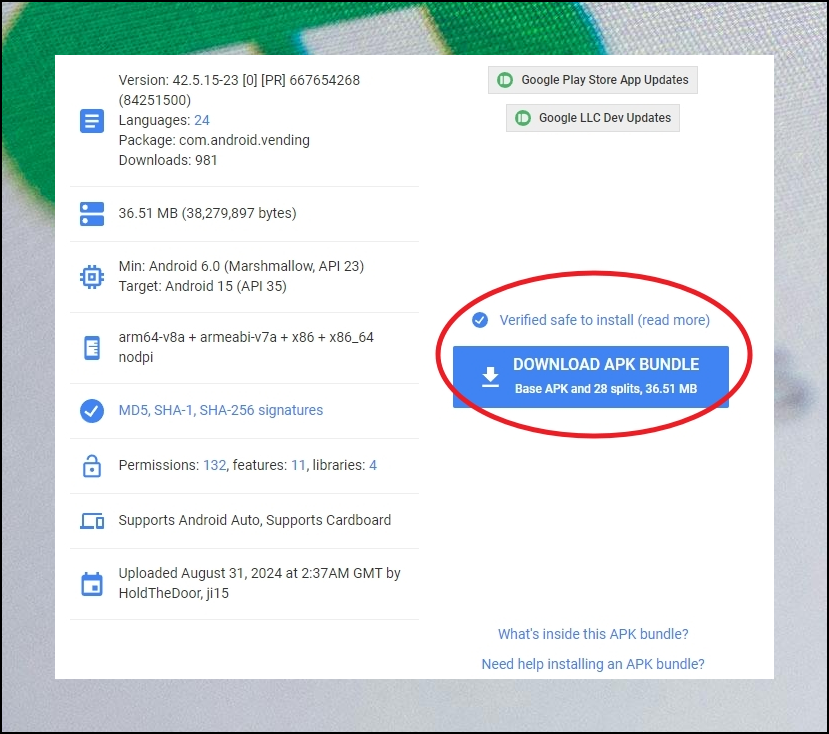Click the architecture device icon
Image resolution: width=829 pixels, height=734 pixels.
tap(92, 348)
